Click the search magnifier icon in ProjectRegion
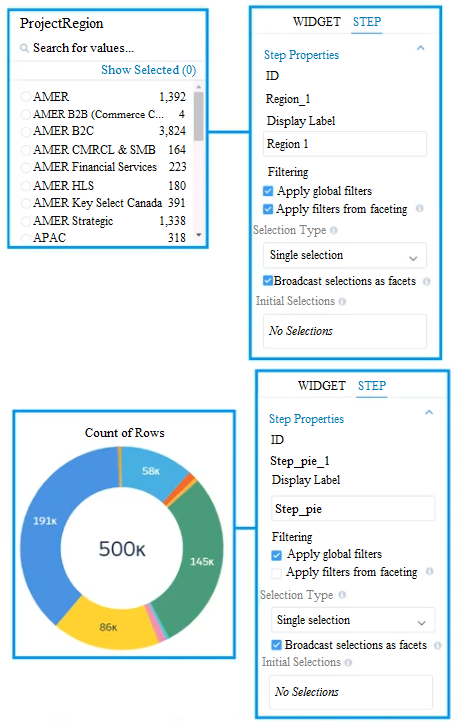Image resolution: width=463 pixels, height=727 pixels. pos(24,48)
